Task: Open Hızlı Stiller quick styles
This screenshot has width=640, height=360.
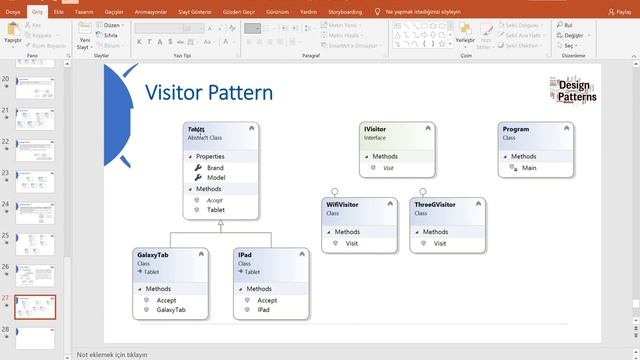Action: tap(486, 36)
